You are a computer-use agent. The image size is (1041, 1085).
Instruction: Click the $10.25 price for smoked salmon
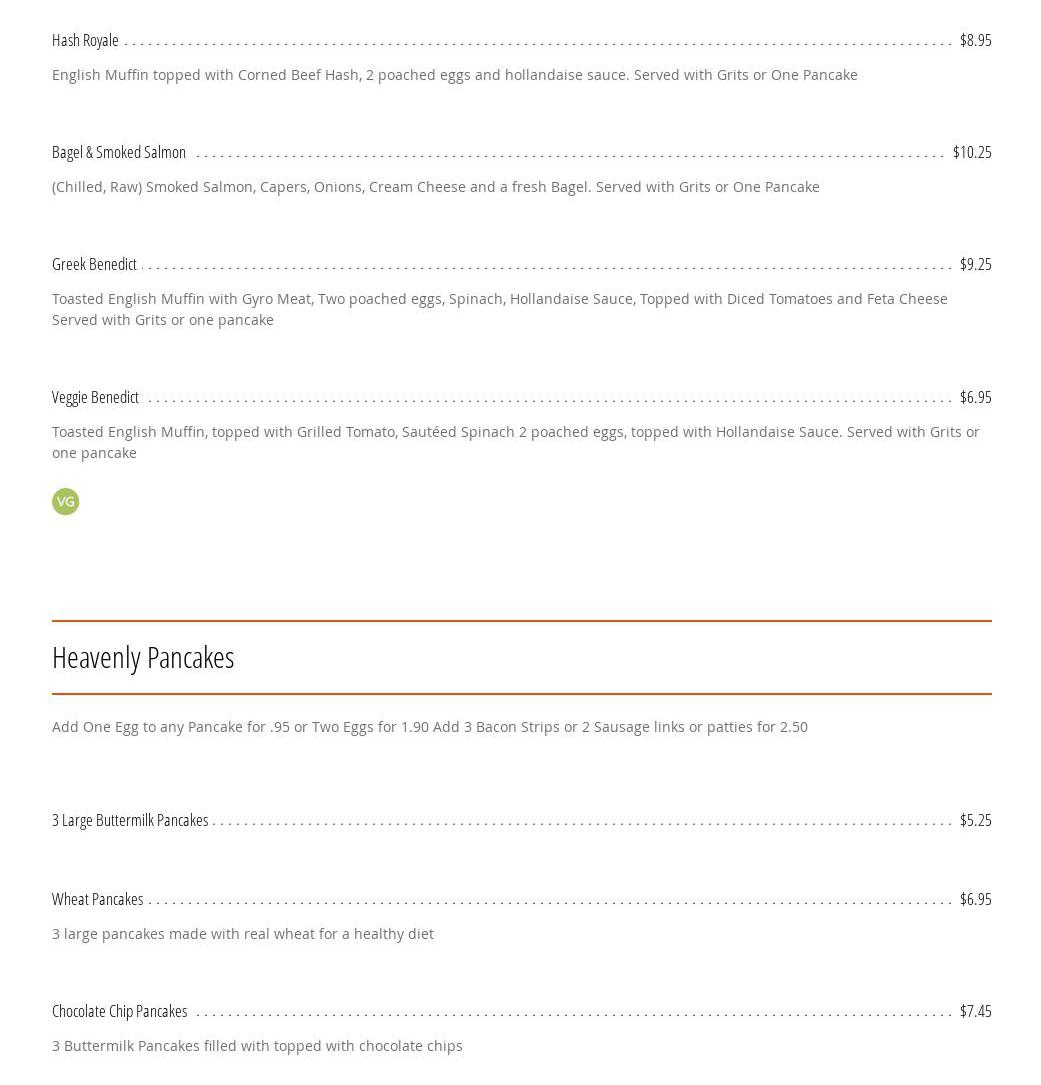coord(972,152)
